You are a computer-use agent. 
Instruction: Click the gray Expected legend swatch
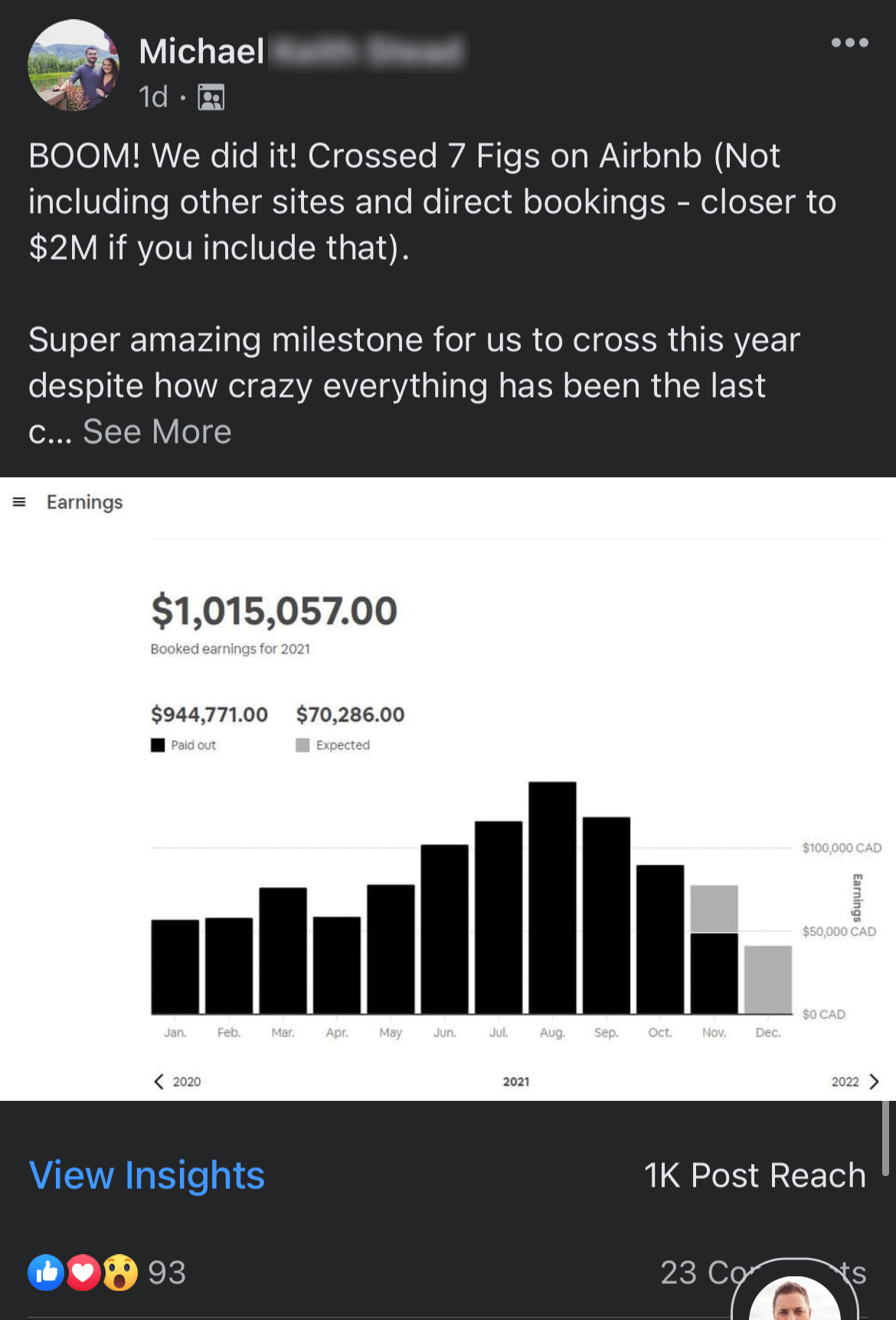coord(302,745)
